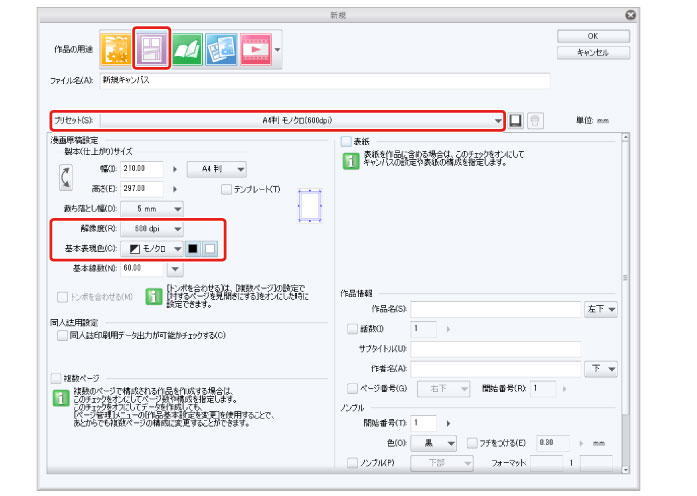This screenshot has height=496, width=697.
Task: Open the 基本線数 dropdown arrow
Action: pos(175,268)
